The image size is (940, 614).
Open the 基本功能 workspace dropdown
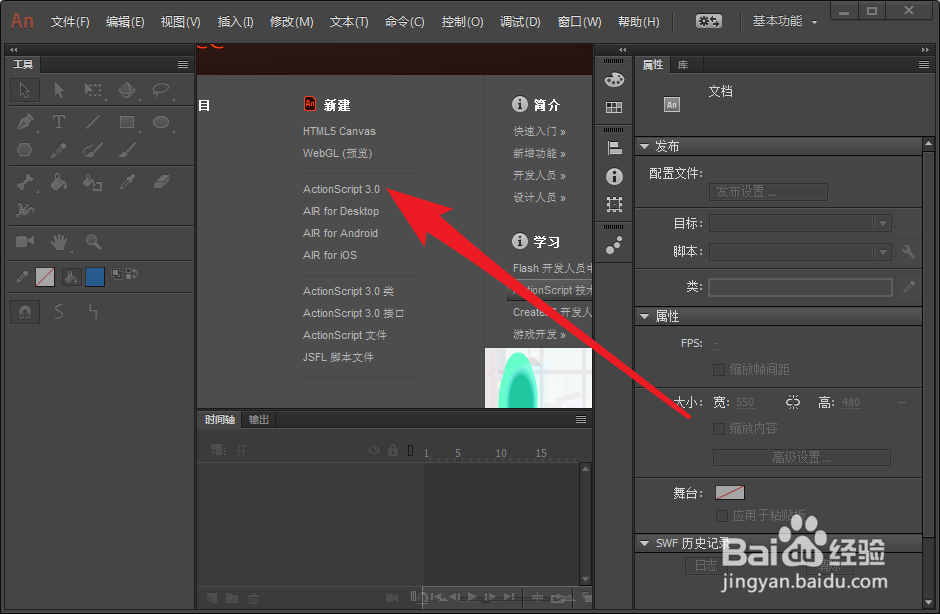[x=785, y=22]
